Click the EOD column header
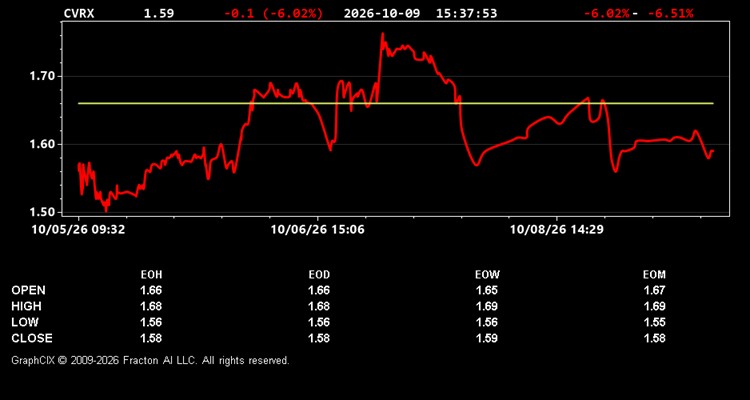The image size is (750, 400). (319, 275)
